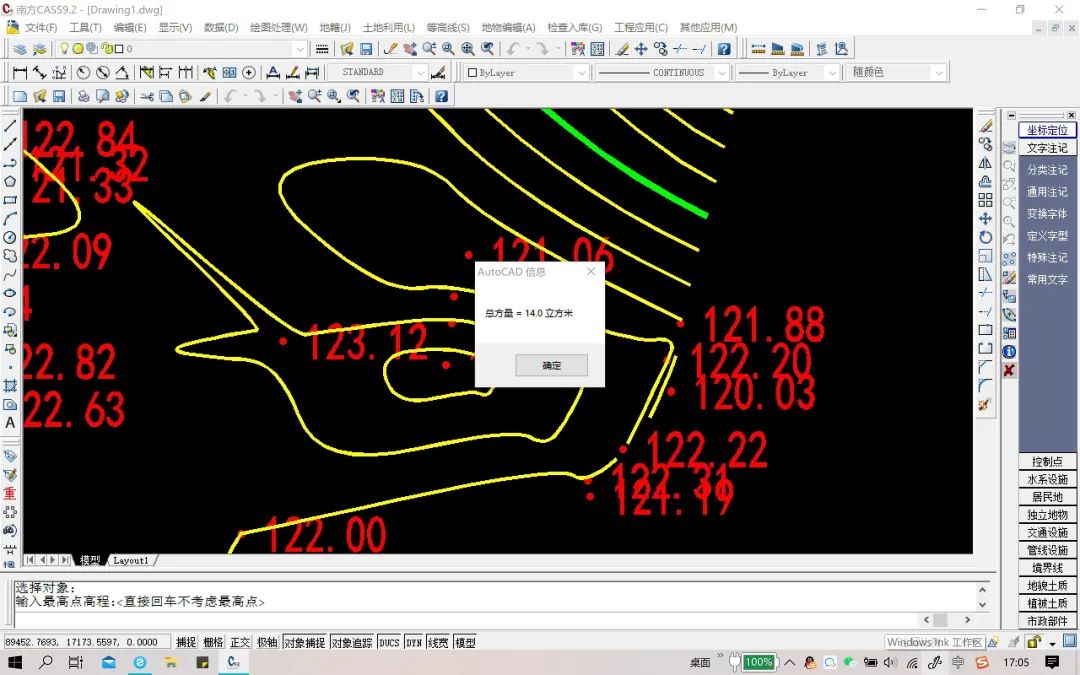Open 居民地 category in right panel
The width and height of the screenshot is (1080, 675).
[1047, 497]
